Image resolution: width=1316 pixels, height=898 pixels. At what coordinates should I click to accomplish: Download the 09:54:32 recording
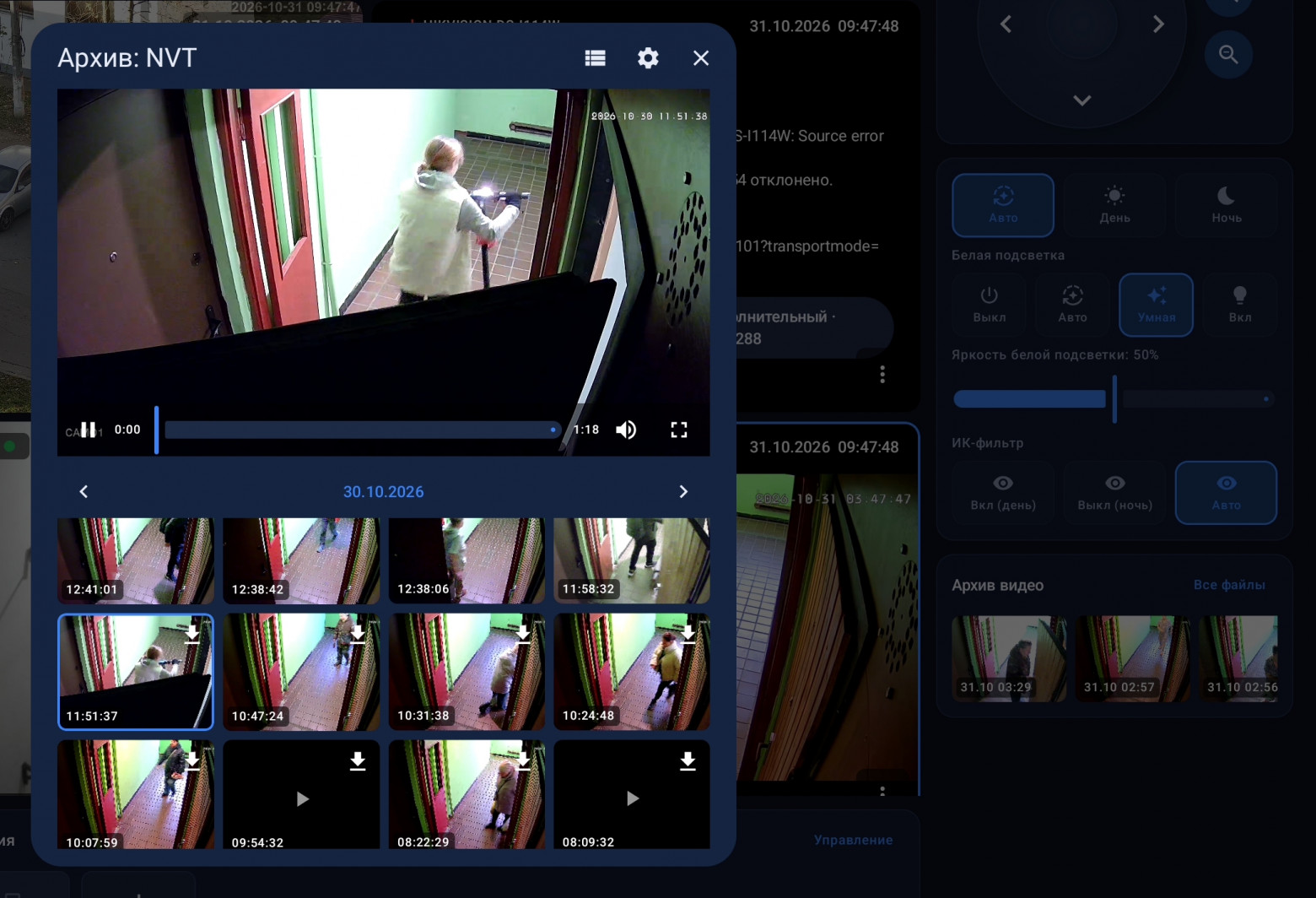[x=358, y=761]
